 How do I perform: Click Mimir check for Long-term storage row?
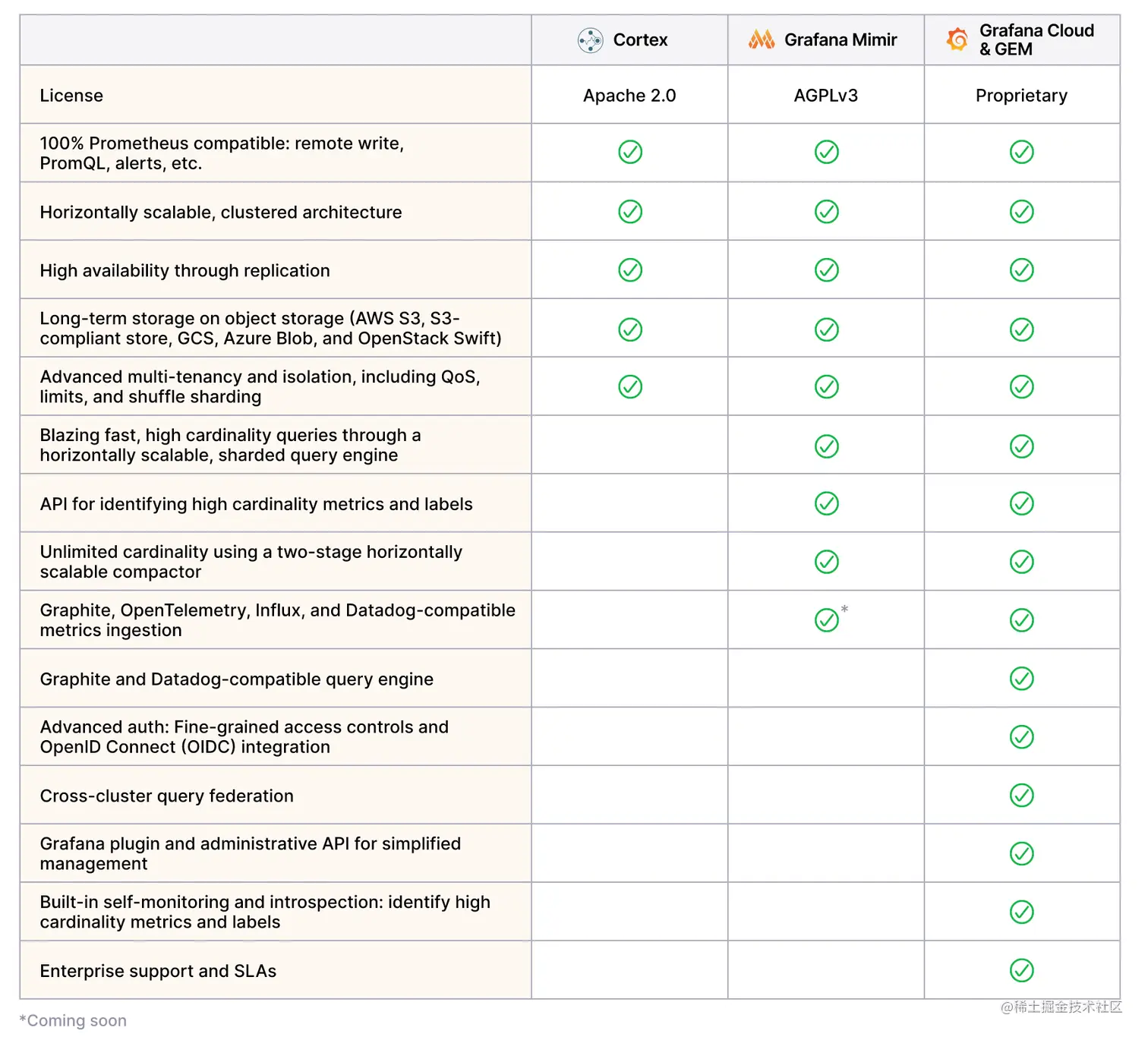pos(827,329)
